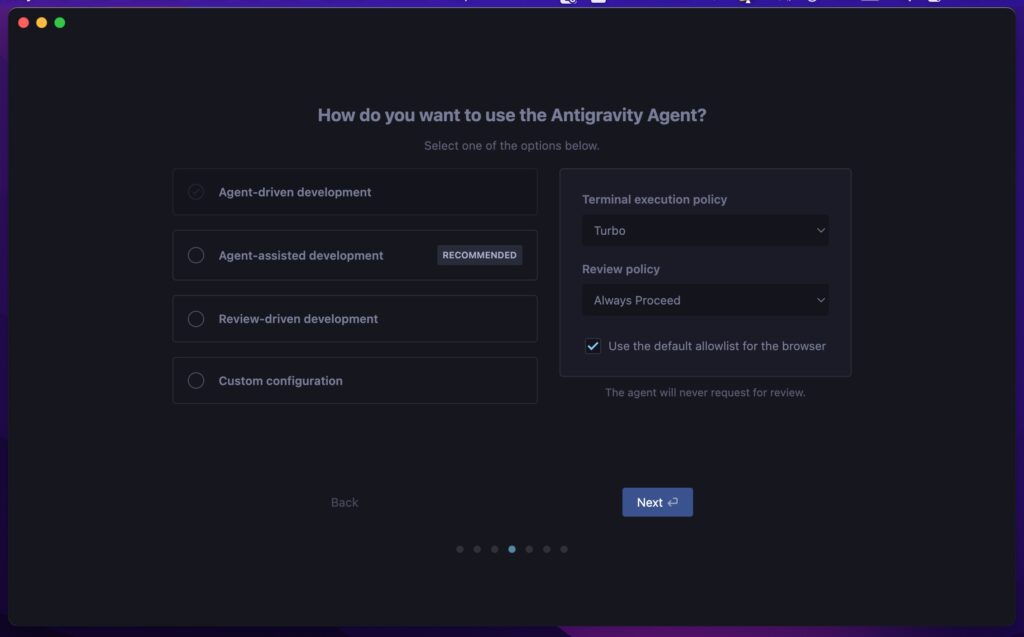
Task: Go back using the Back button
Action: 344,502
